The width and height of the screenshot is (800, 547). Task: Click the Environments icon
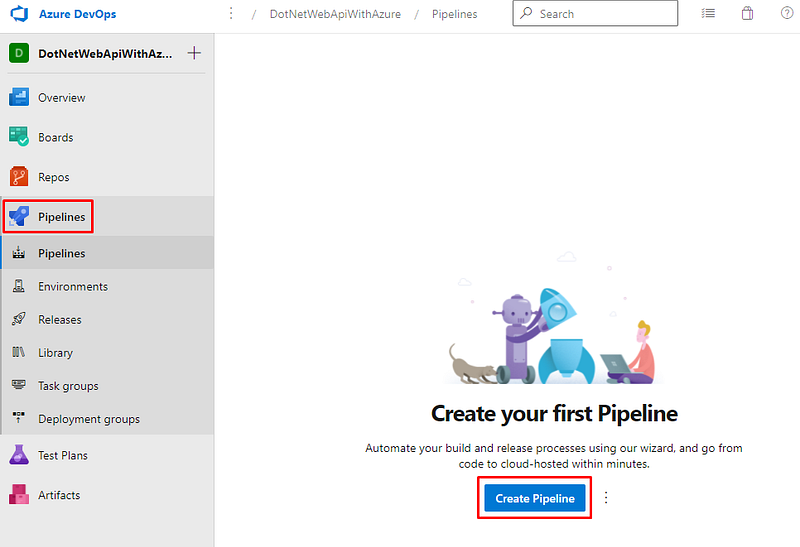point(19,286)
